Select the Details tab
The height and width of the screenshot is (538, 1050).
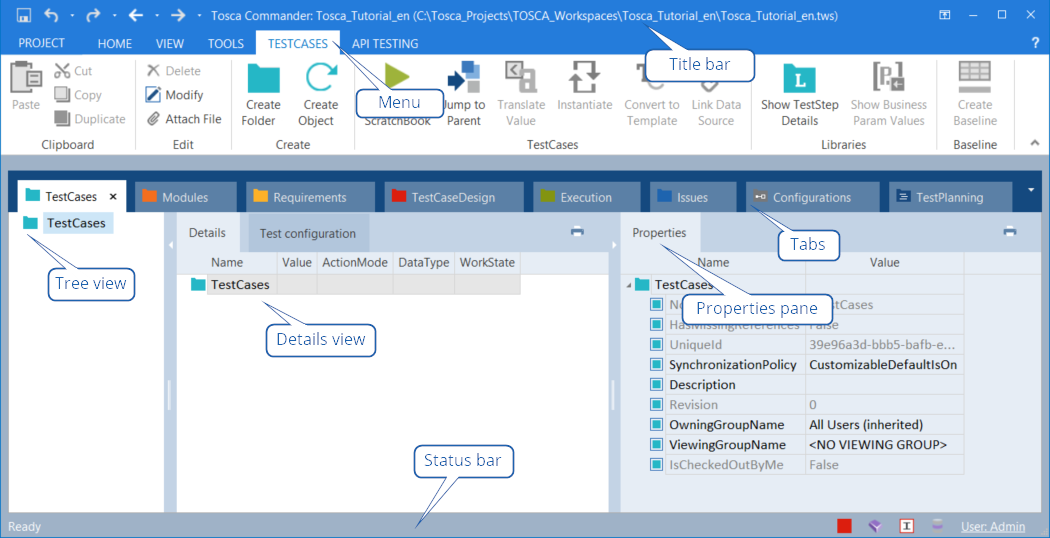tap(207, 232)
